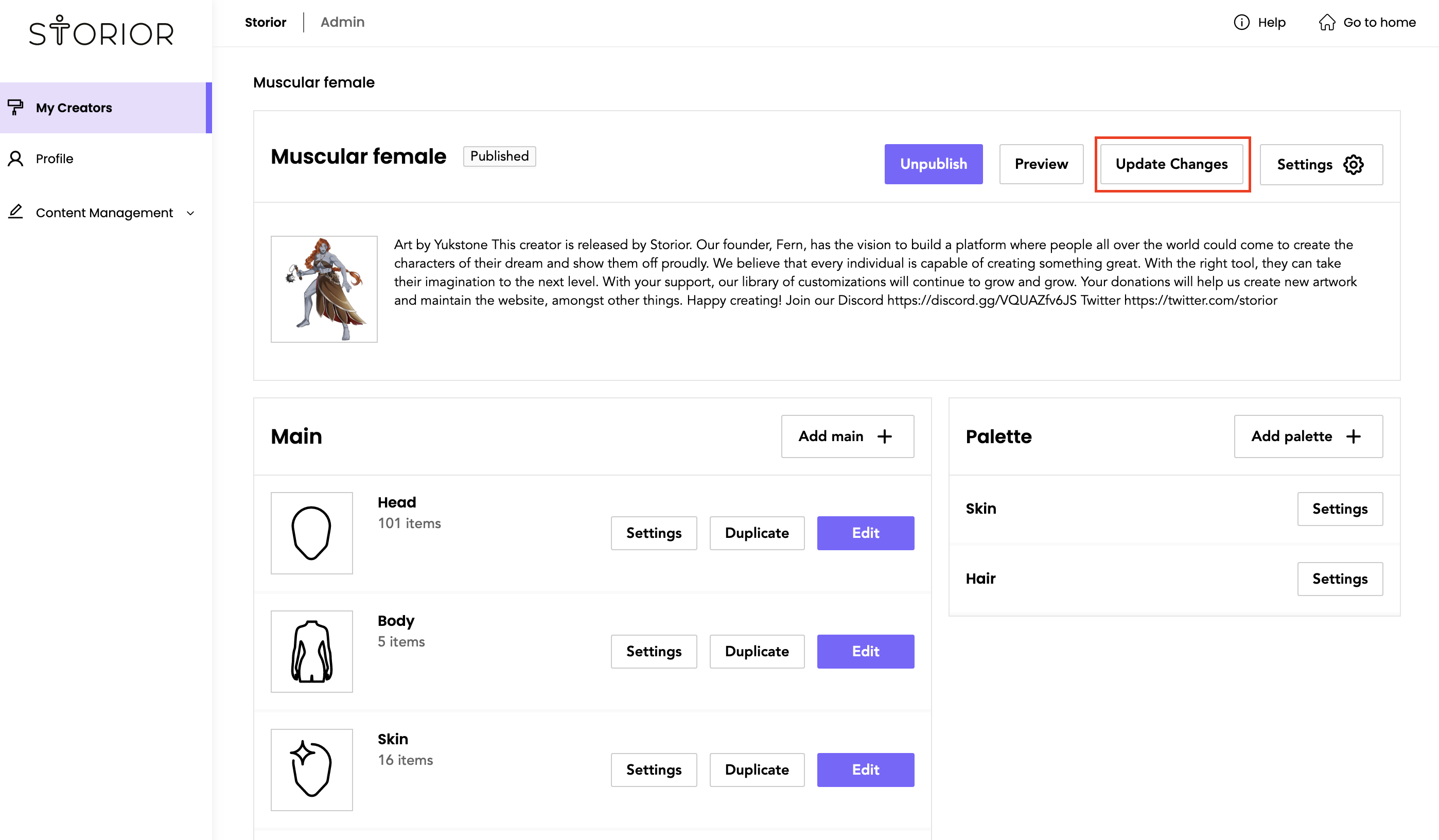
Task: Duplicate the Body main category
Action: 757,651
